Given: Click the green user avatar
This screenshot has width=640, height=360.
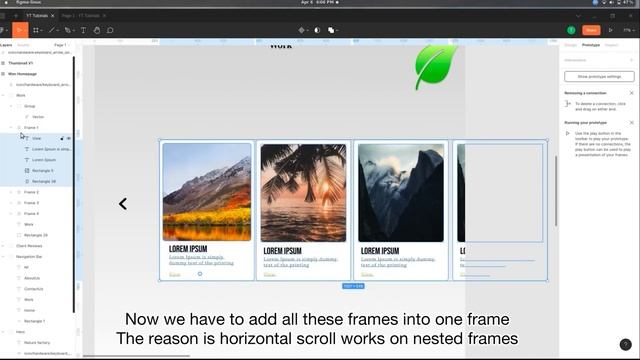Looking at the screenshot, I should pyautogui.click(x=571, y=30).
